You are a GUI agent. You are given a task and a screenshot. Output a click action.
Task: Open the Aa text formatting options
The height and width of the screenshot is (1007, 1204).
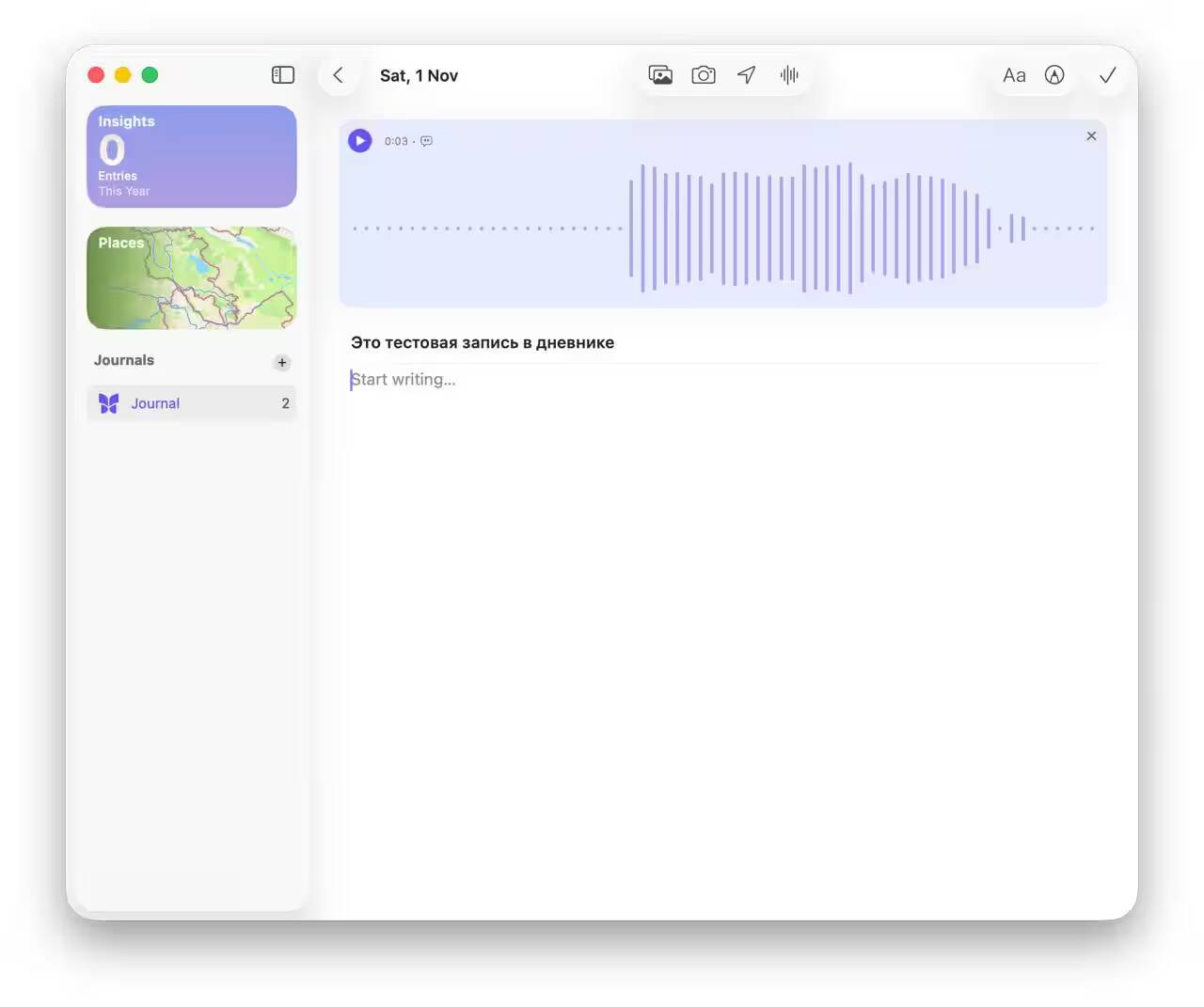(1014, 75)
